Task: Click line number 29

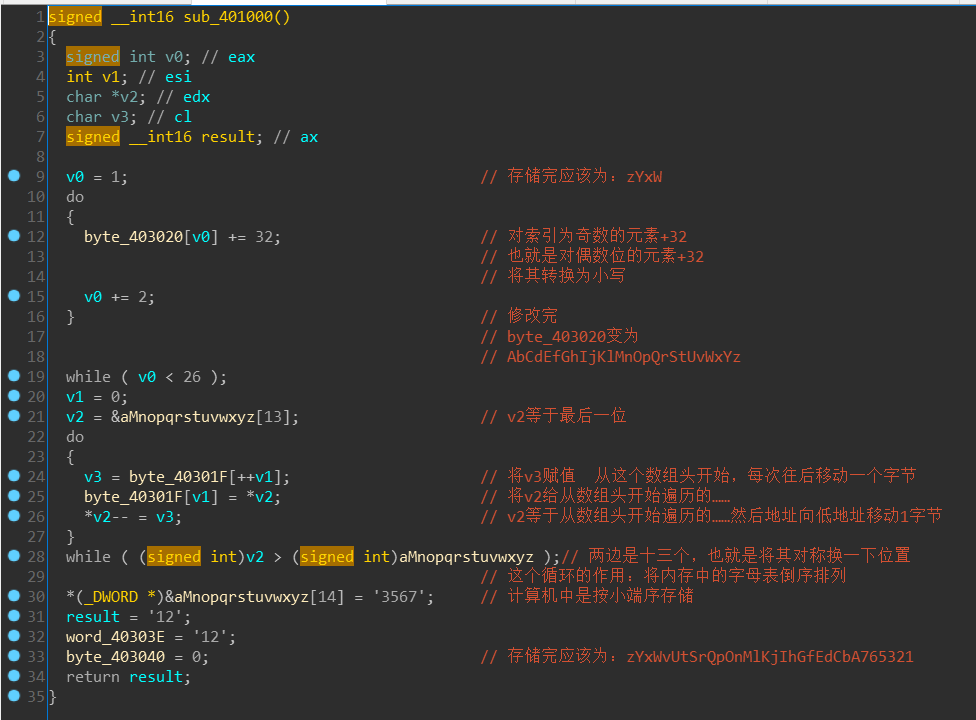Action: (x=36, y=577)
